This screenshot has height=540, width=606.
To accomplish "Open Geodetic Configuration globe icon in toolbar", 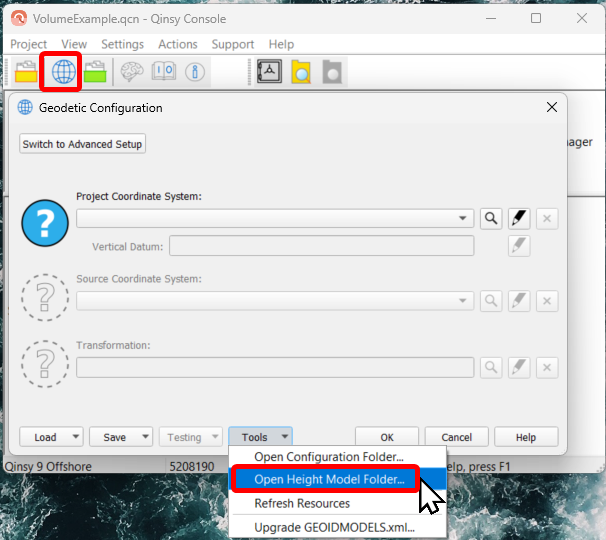I will [x=64, y=72].
